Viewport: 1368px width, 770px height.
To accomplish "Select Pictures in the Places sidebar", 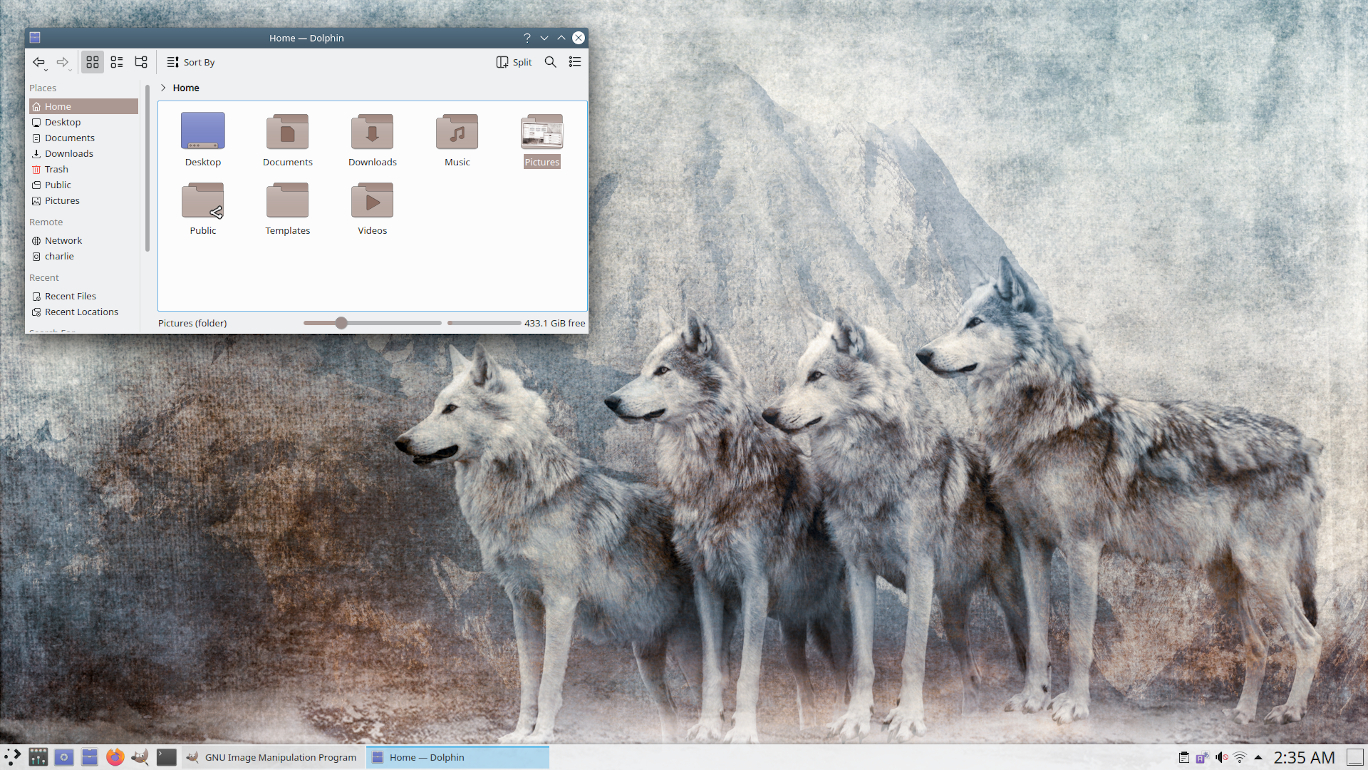I will coord(84,200).
